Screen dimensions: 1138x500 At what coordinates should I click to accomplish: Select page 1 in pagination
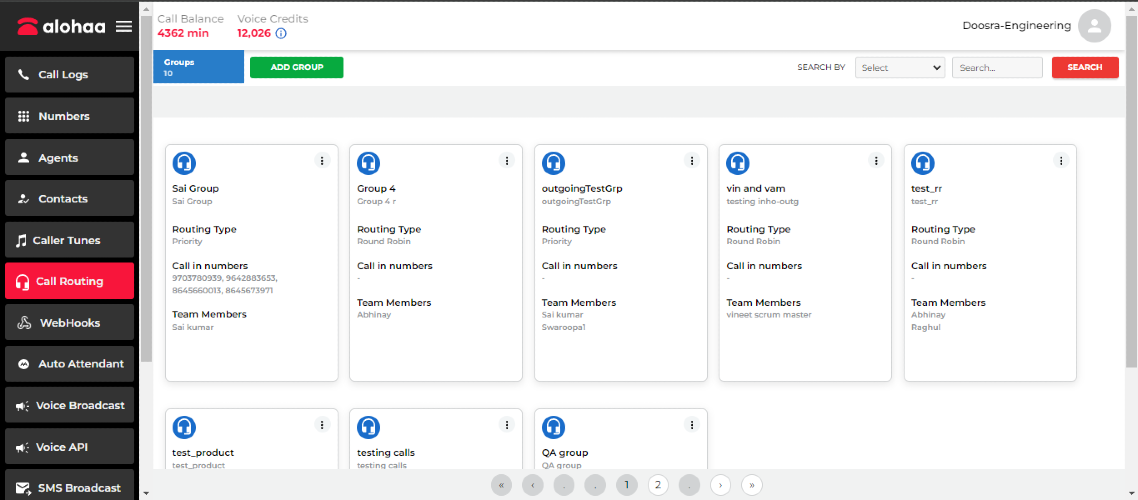click(626, 485)
